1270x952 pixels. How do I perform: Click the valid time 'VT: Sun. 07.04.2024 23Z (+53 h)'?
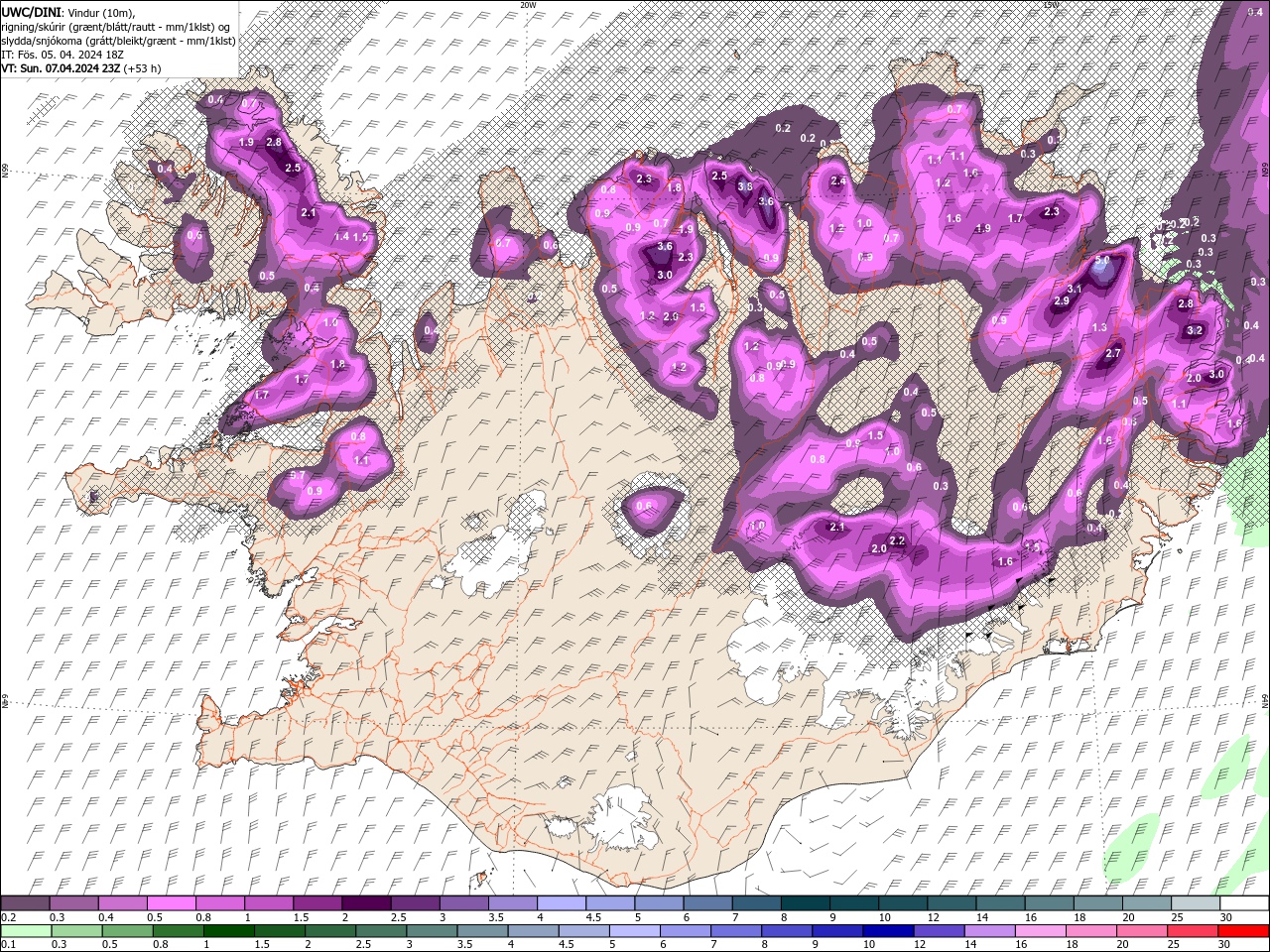[80, 68]
